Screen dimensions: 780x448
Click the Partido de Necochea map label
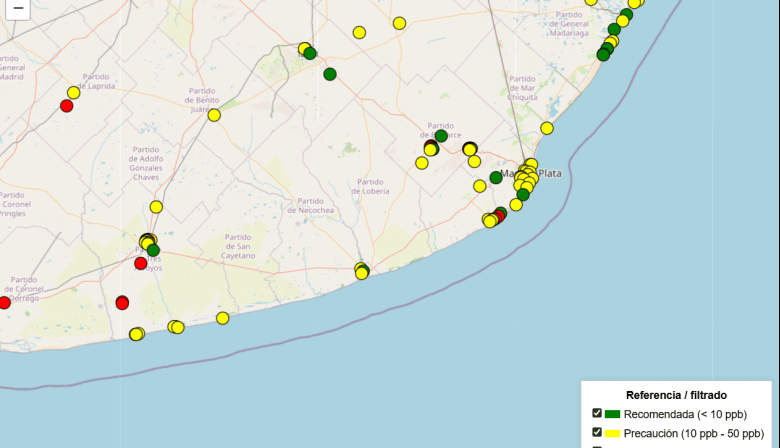pos(310,206)
